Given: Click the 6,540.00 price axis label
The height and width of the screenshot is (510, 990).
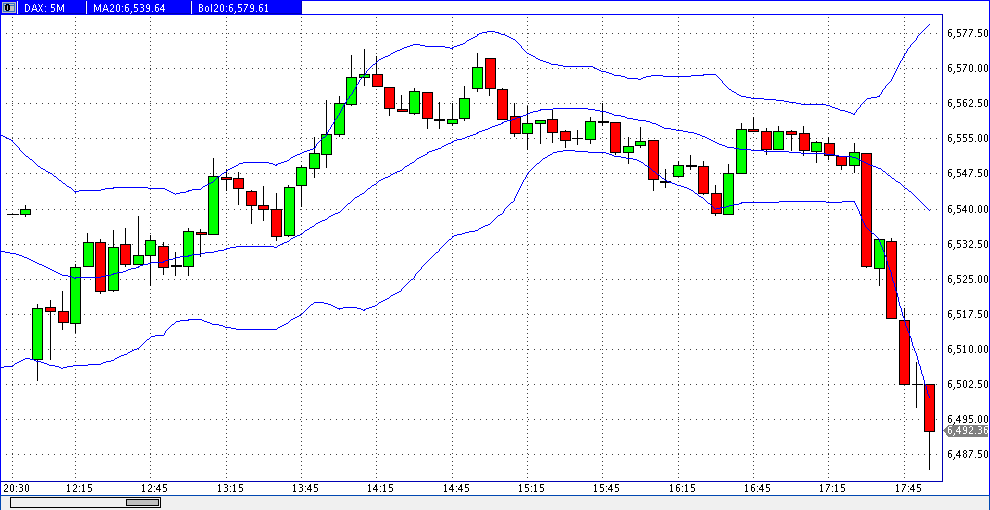Looking at the screenshot, I should pos(967,208).
